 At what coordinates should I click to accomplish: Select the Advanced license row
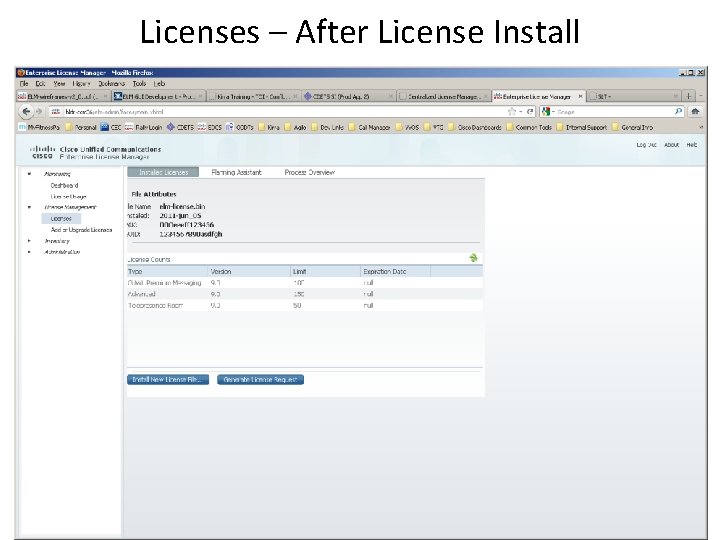pos(305,294)
